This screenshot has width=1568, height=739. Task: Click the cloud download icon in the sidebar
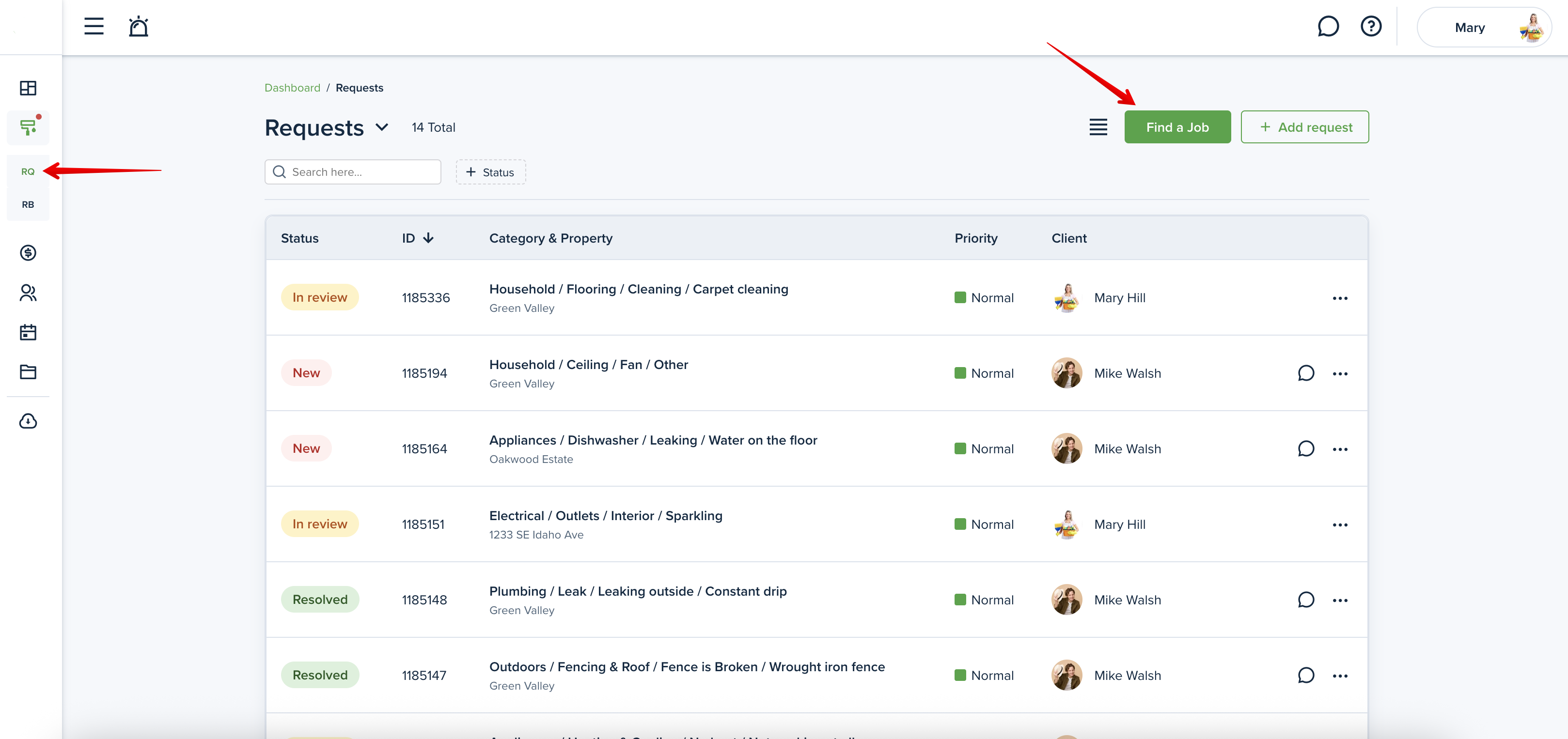point(28,421)
